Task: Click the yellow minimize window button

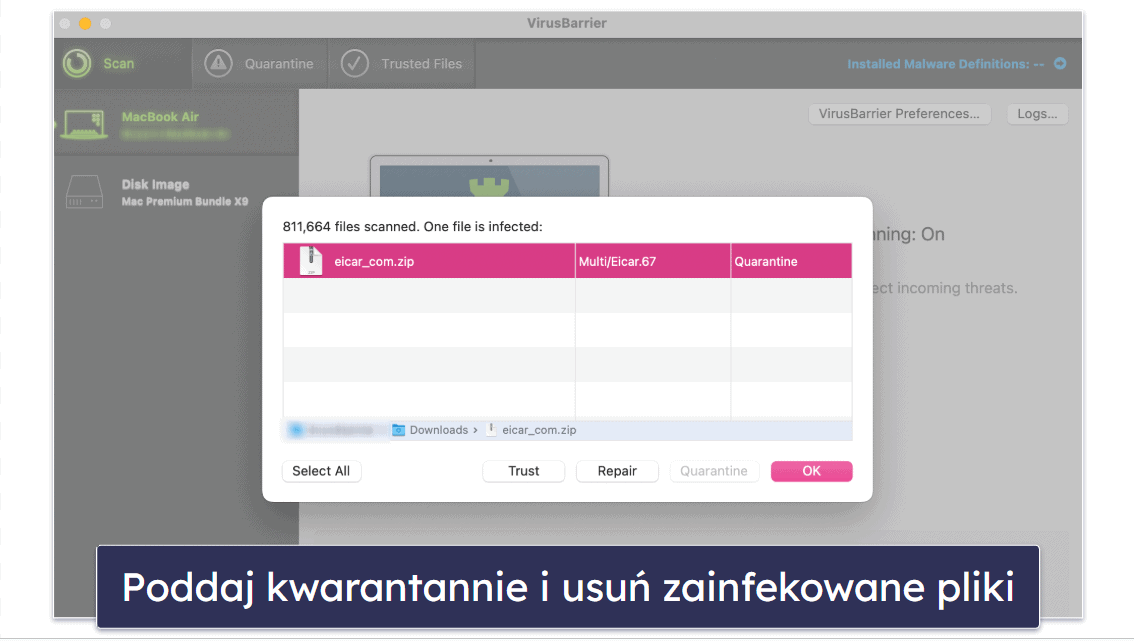Action: [85, 24]
